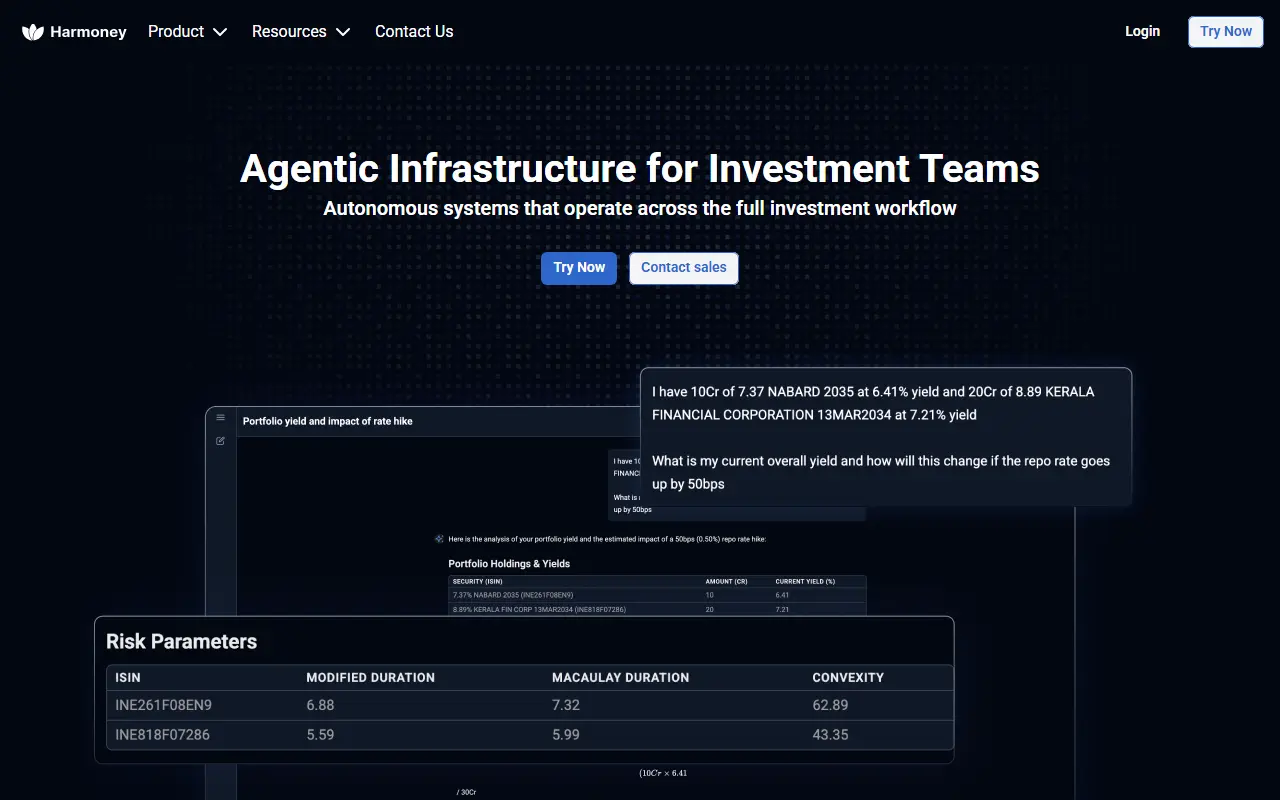This screenshot has width=1280, height=800.
Task: Click Try Now in the header
Action: (x=1226, y=31)
